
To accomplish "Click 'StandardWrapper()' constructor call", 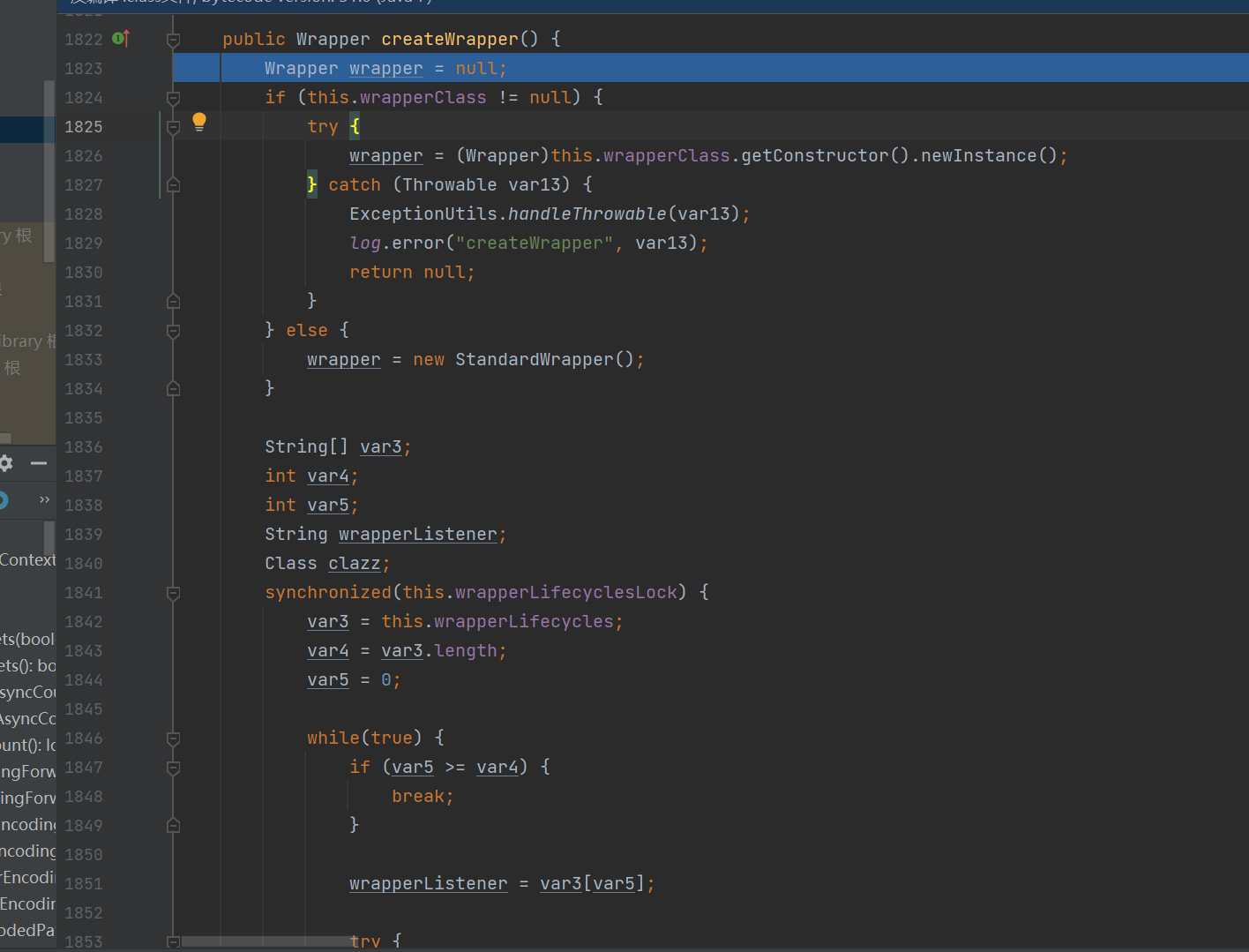I will 544,359.
